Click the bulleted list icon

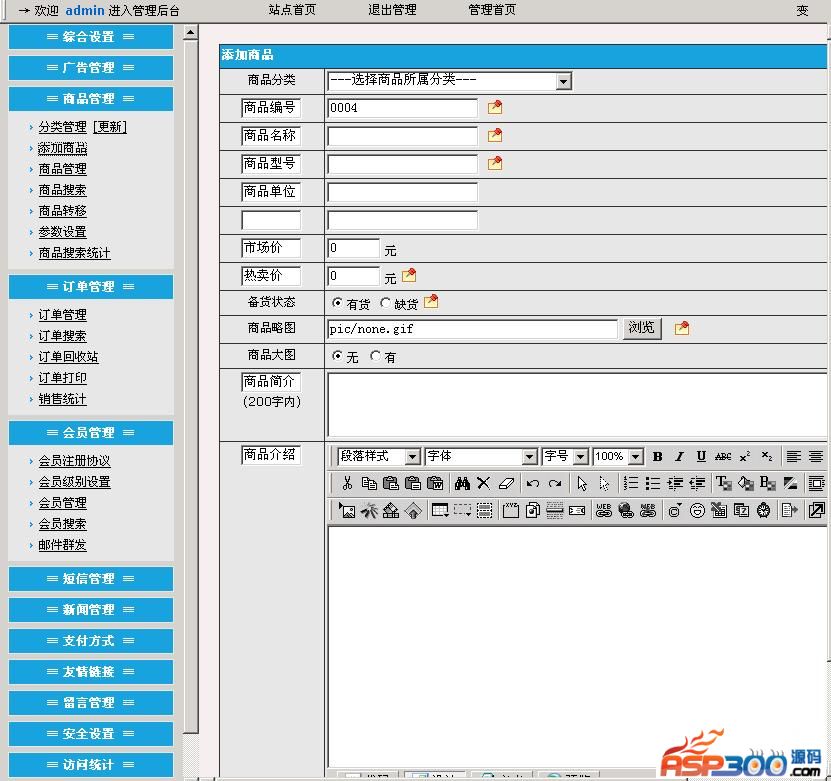click(652, 483)
